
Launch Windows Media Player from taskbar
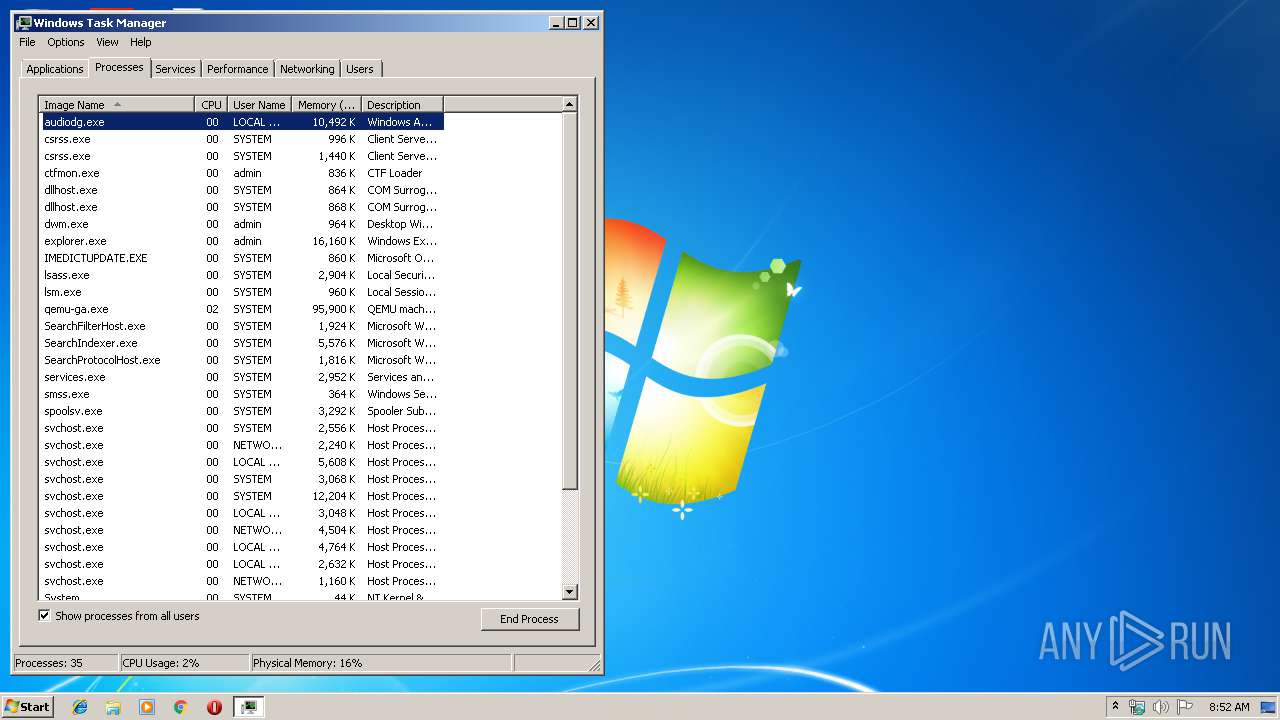coord(147,707)
